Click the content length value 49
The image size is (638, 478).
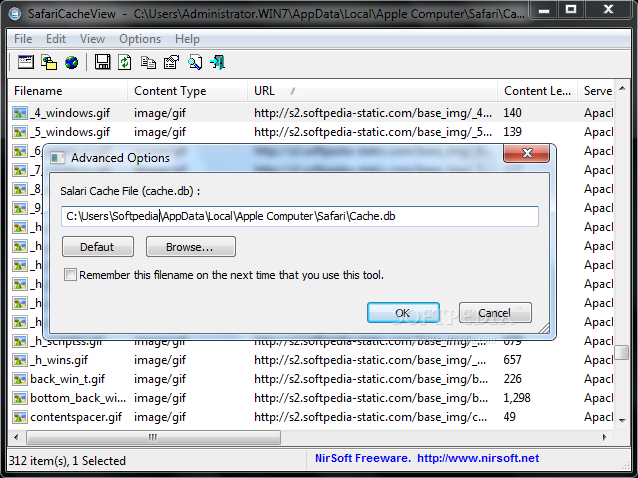coord(509,417)
